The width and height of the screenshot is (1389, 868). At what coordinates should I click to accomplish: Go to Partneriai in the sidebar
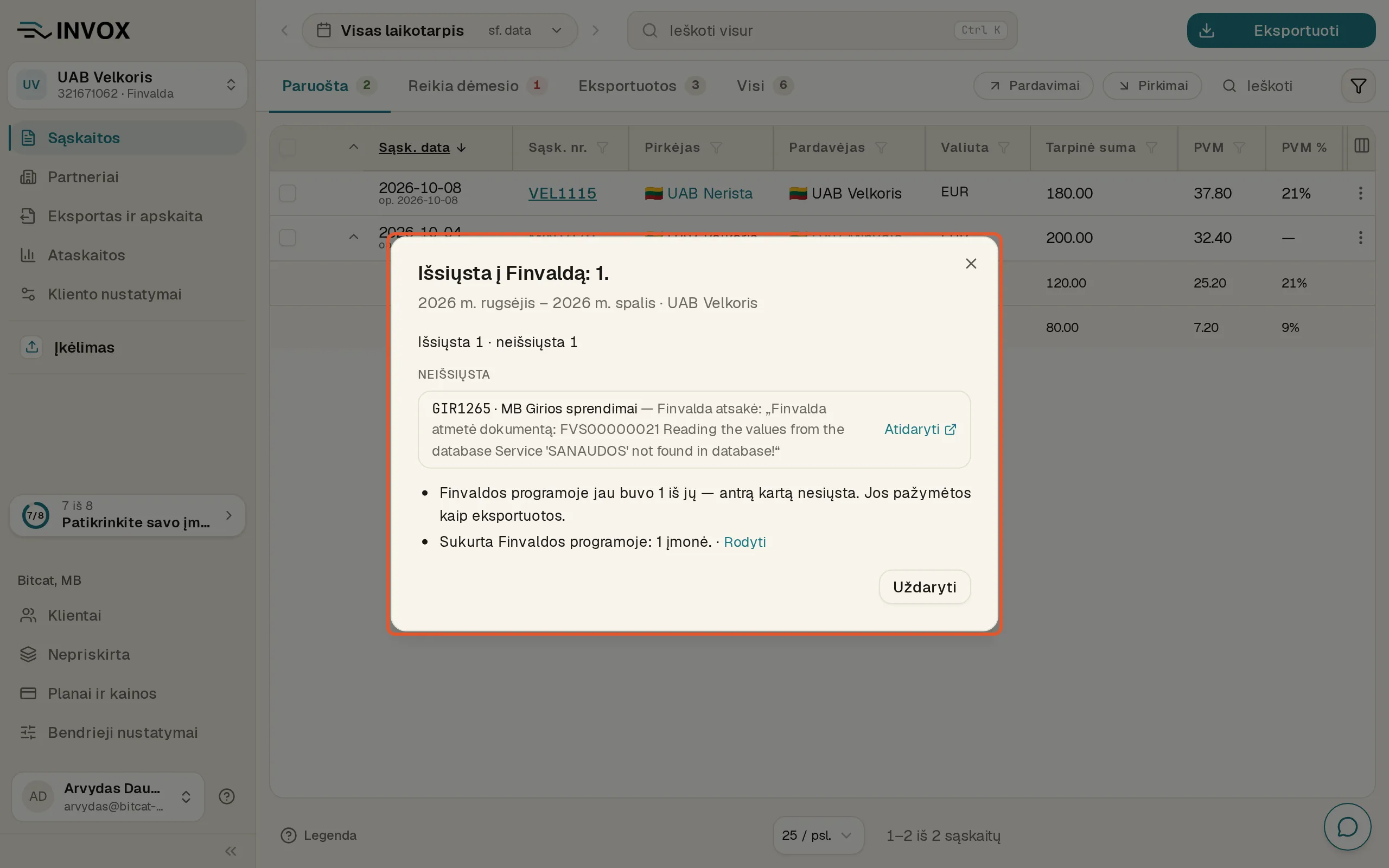point(127,177)
